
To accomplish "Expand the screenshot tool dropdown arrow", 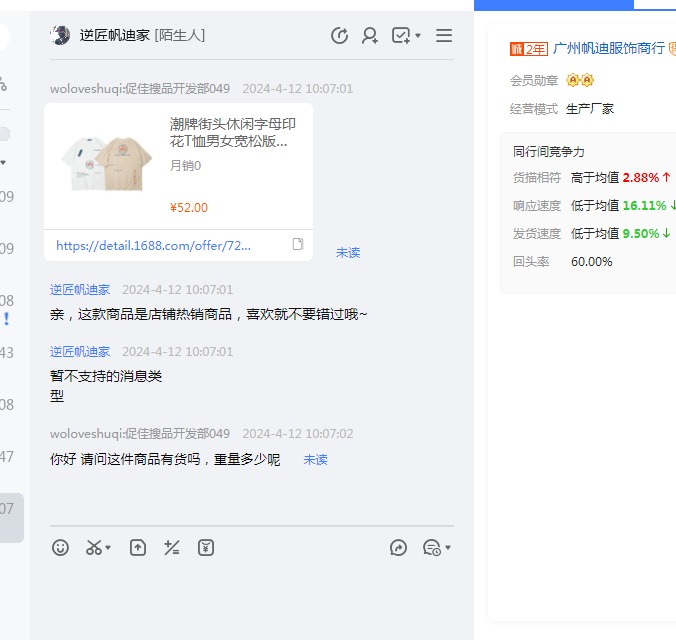I will [108, 548].
